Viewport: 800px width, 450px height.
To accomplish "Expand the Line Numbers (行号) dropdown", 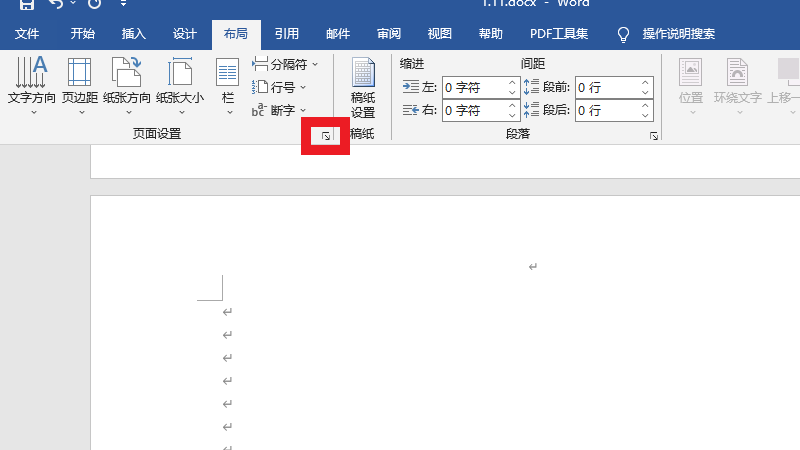I will click(281, 87).
